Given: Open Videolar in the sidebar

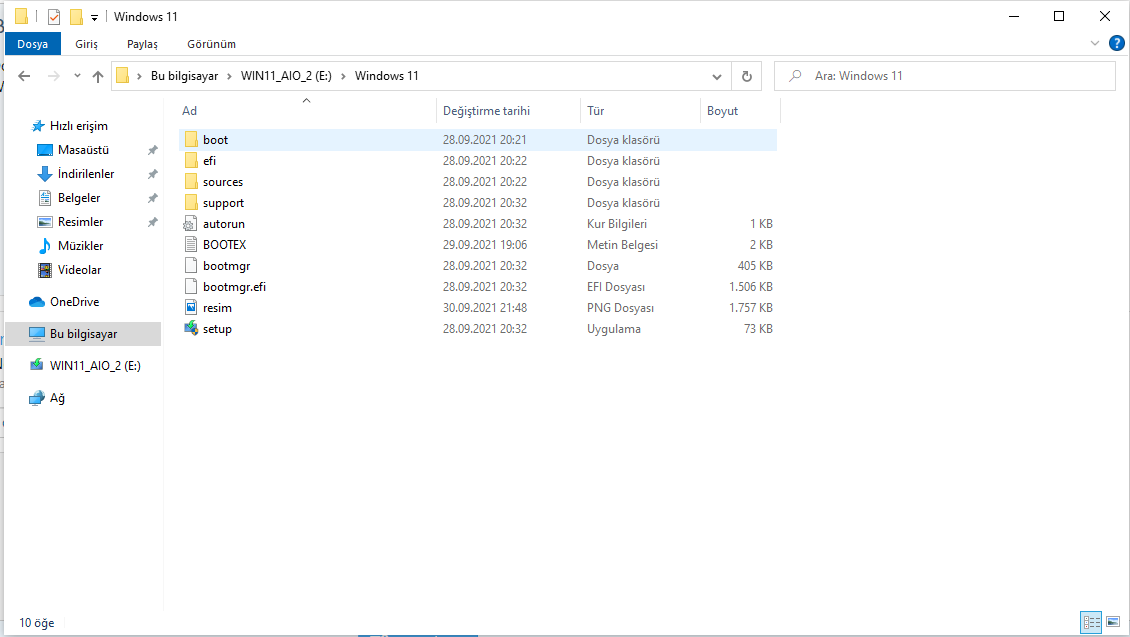Looking at the screenshot, I should point(79,270).
